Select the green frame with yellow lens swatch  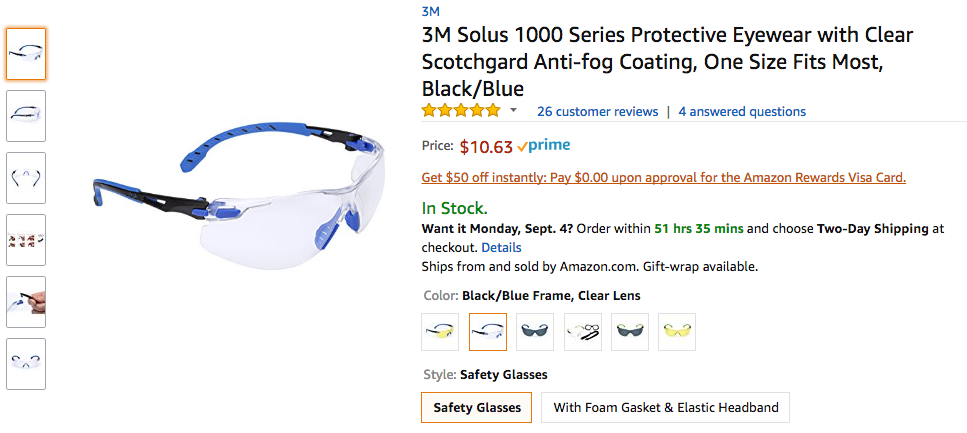[677, 332]
